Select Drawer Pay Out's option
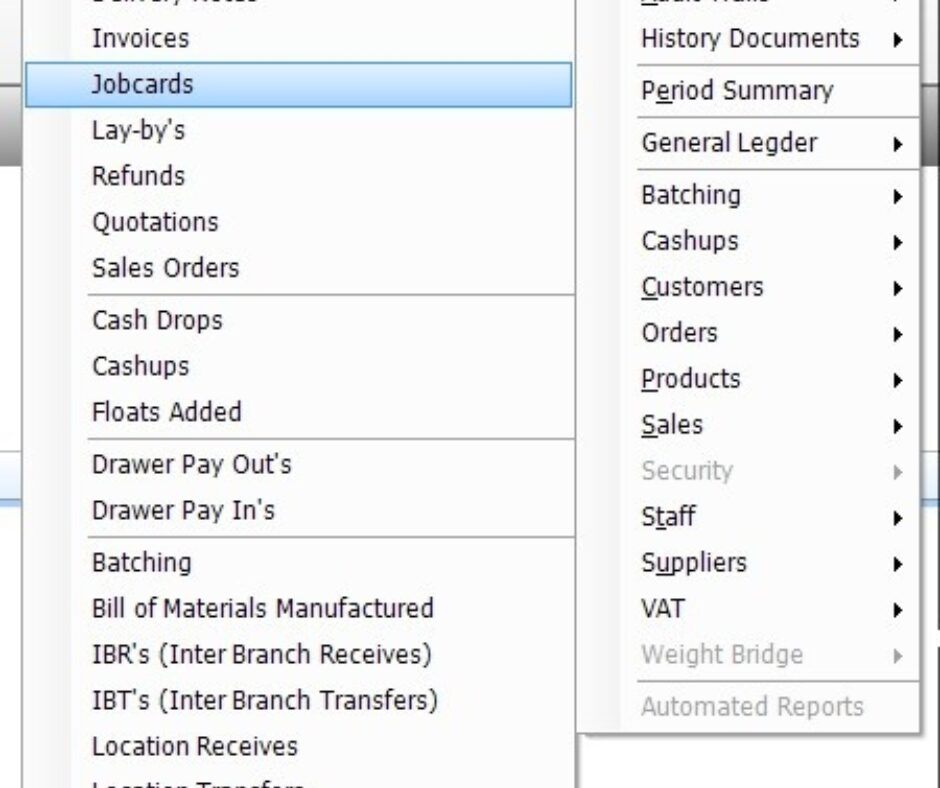The image size is (940, 788). pos(191,465)
